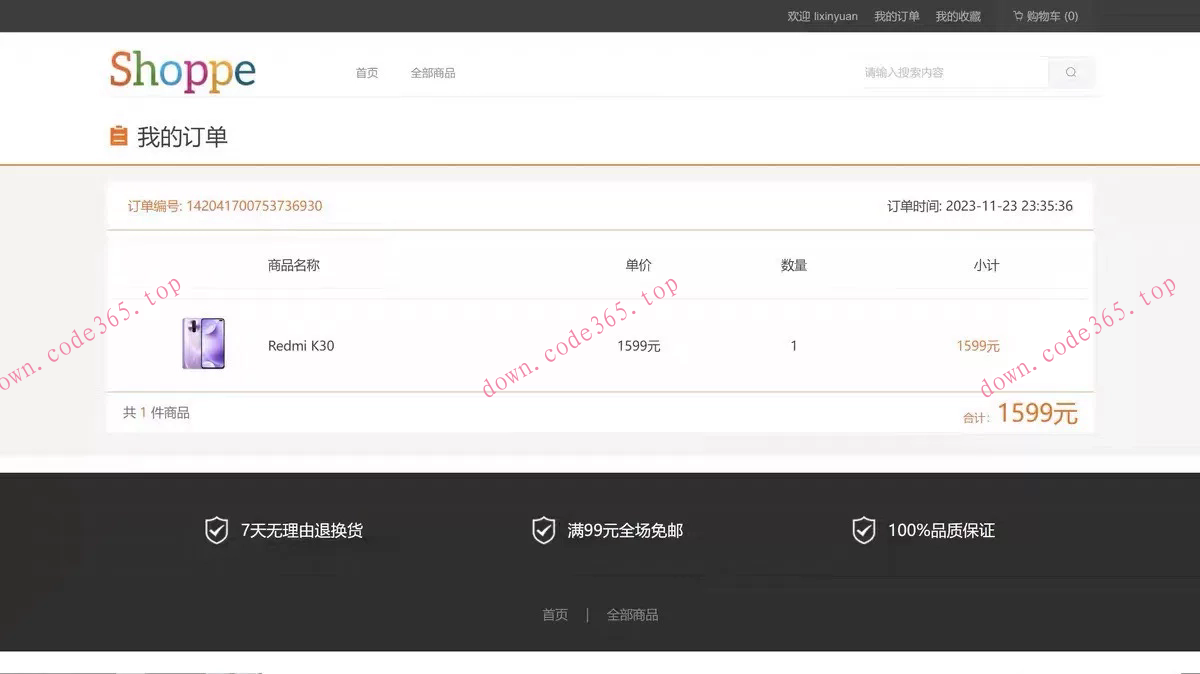The width and height of the screenshot is (1200, 674).
Task: Click order number 142041700753736930
Action: tap(252, 206)
